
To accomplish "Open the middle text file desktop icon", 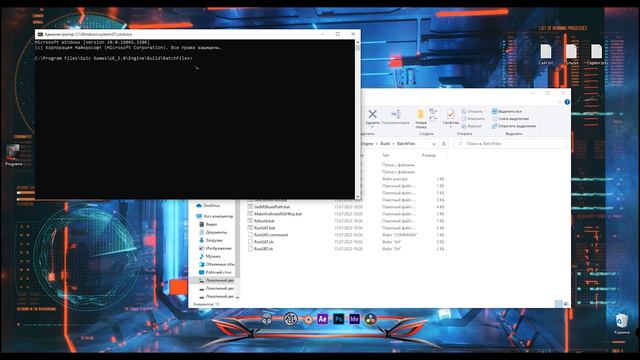I will click(x=571, y=54).
